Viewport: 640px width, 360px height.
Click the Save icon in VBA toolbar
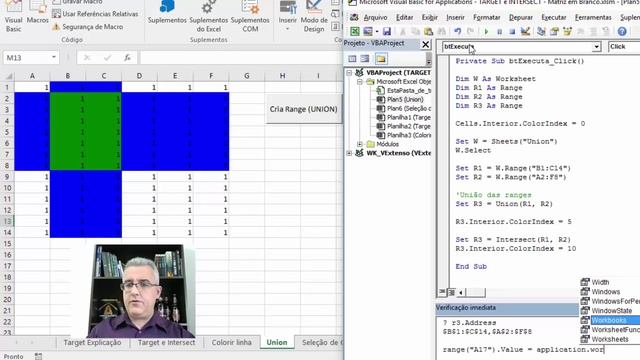[387, 31]
